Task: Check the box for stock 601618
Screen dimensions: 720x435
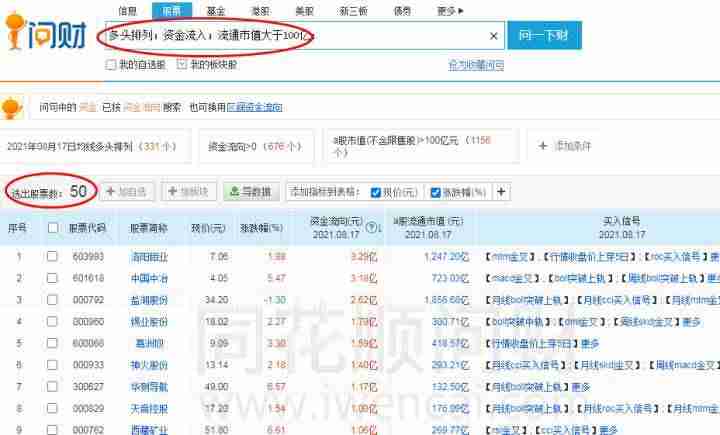Action: point(52,278)
